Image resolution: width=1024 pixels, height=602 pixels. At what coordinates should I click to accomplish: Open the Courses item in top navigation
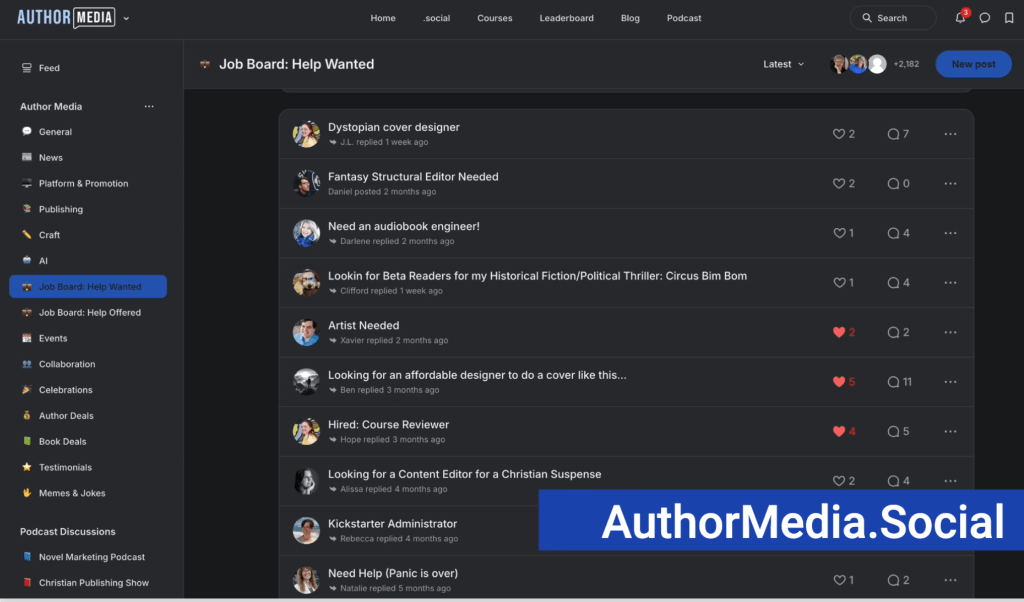click(494, 18)
